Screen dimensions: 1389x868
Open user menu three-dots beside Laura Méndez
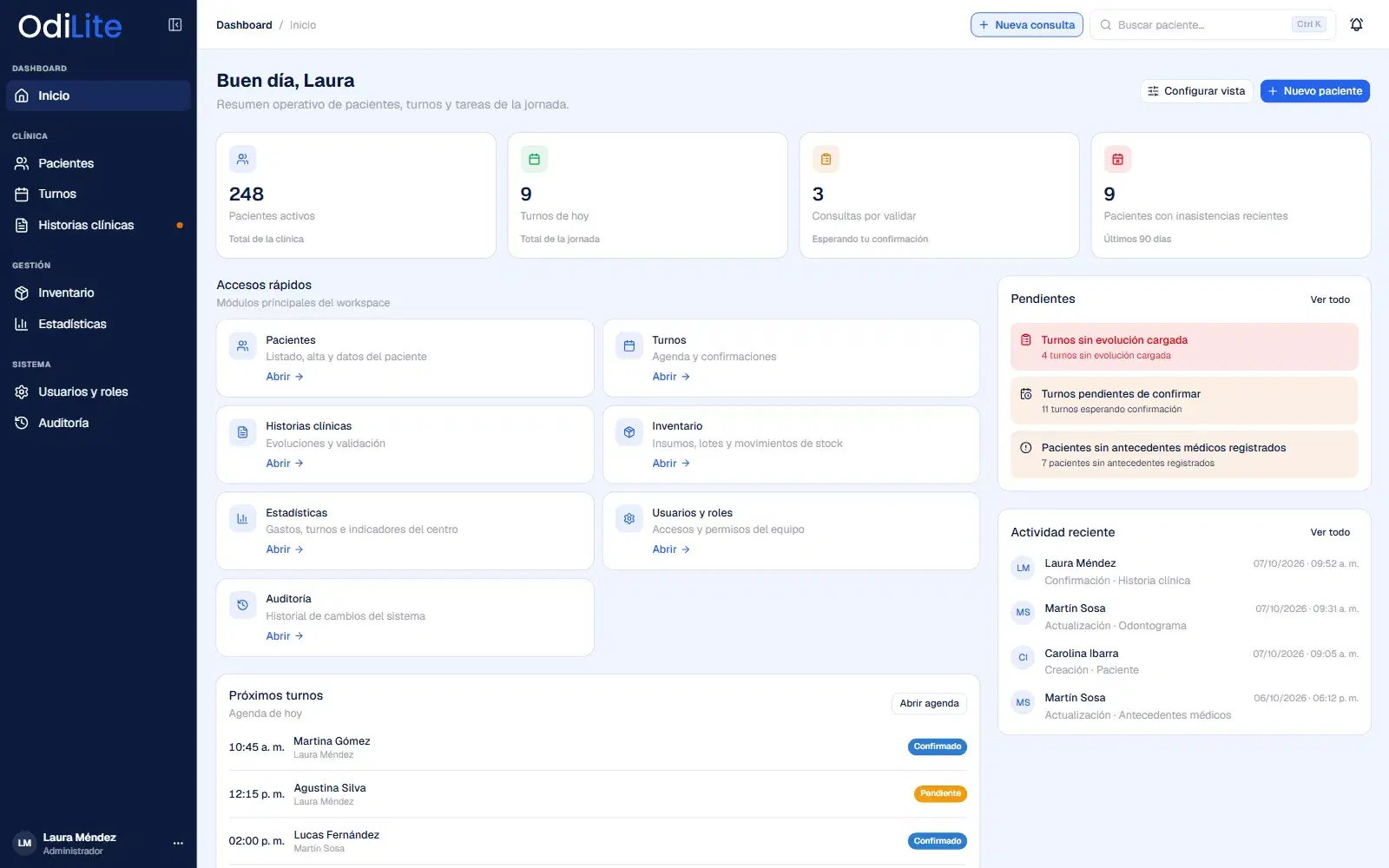(x=178, y=843)
